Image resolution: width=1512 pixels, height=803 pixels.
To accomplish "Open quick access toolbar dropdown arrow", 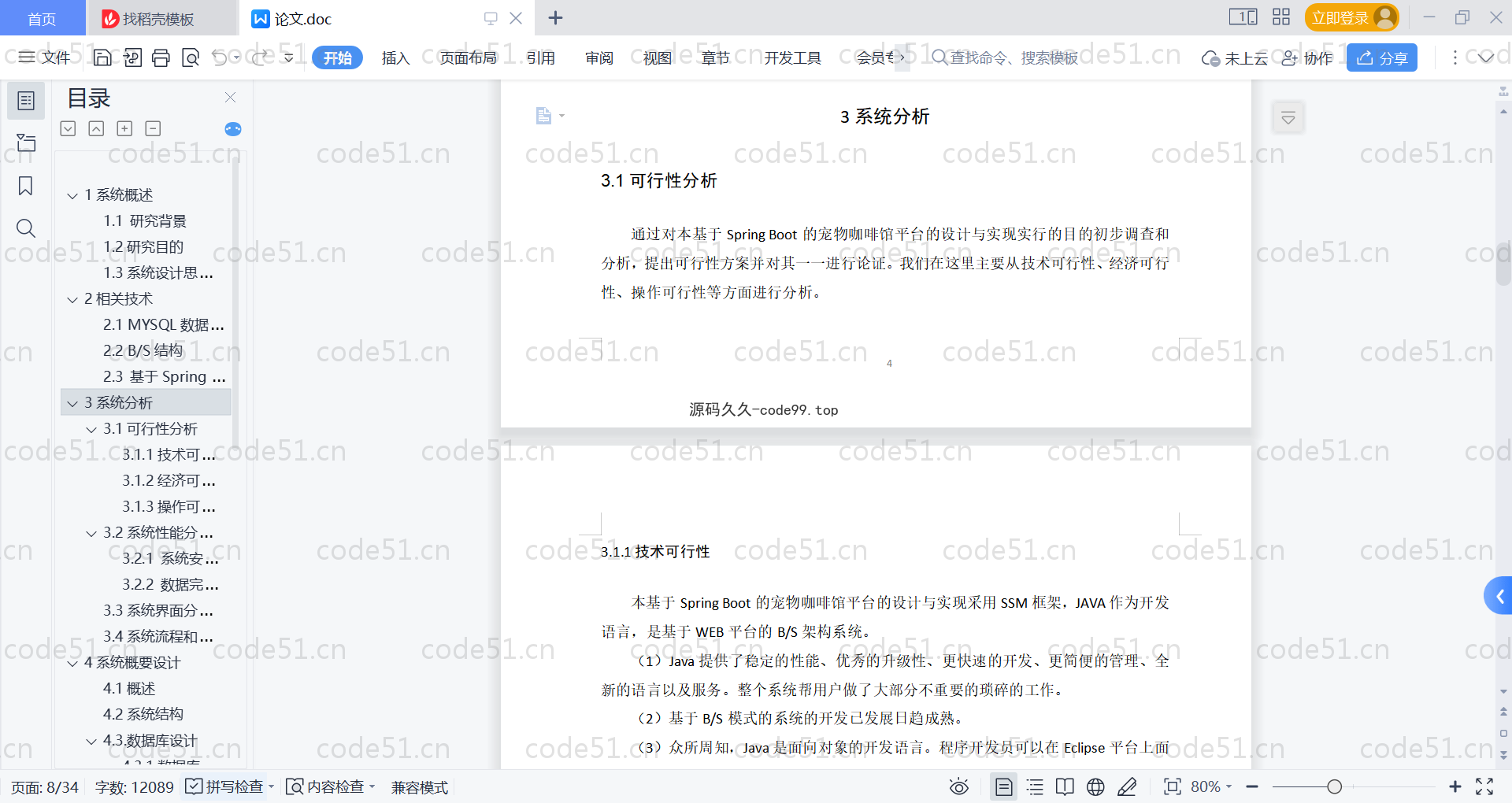I will (x=288, y=57).
